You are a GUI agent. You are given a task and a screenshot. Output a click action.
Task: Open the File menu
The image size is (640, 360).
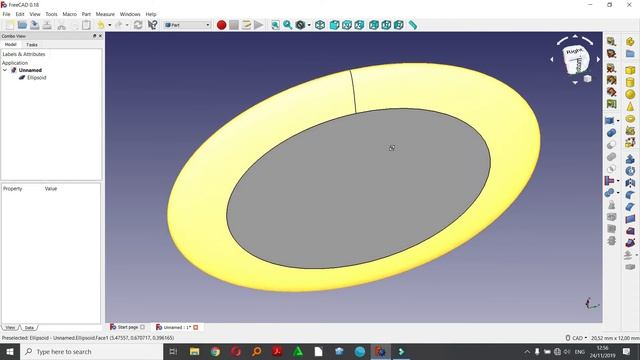pos(7,14)
